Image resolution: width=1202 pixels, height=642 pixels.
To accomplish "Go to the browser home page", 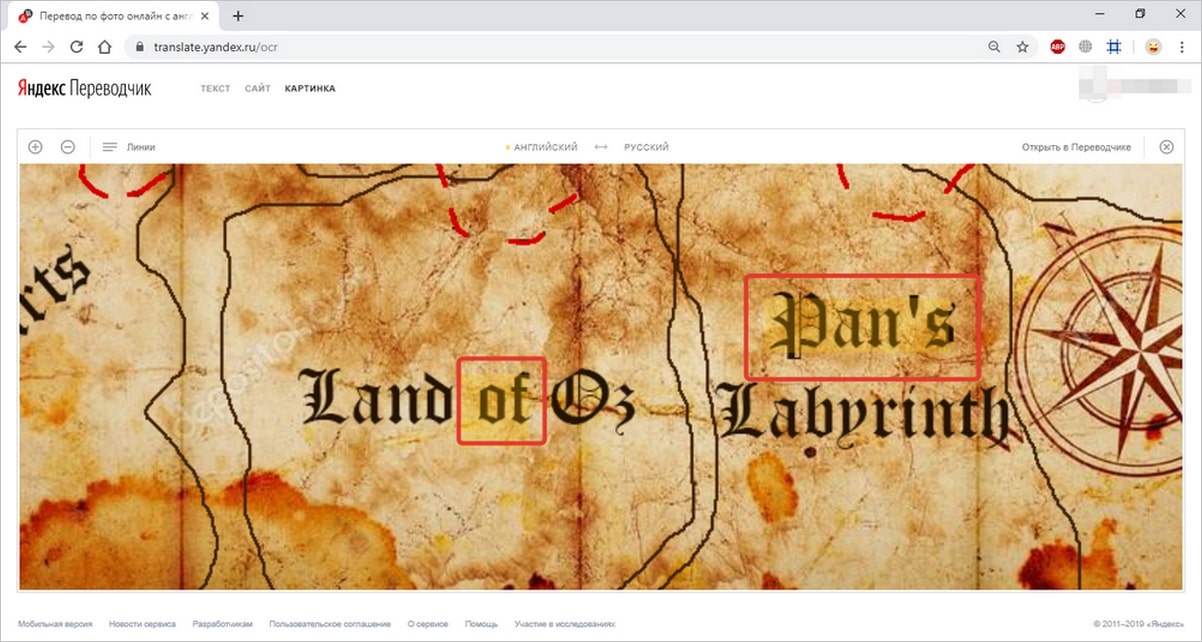I will pos(104,47).
